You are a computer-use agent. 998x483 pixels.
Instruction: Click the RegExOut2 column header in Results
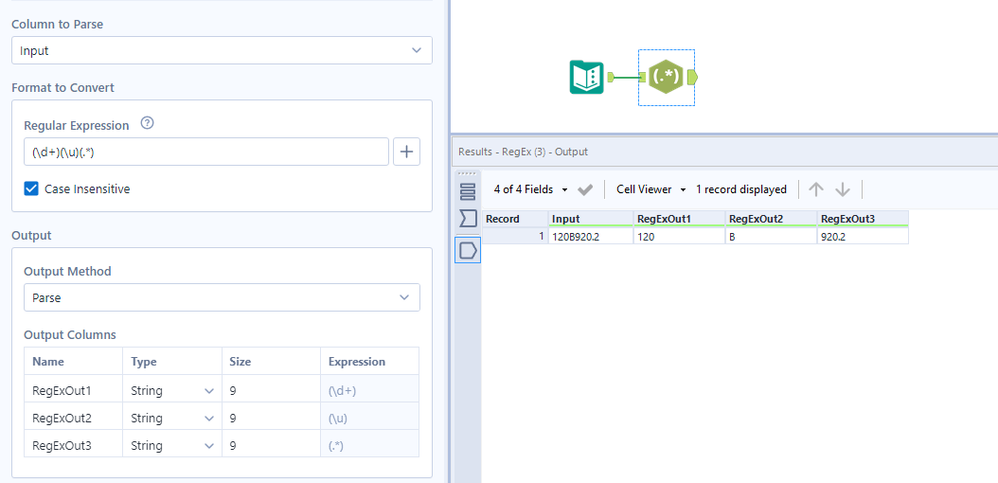click(771, 219)
